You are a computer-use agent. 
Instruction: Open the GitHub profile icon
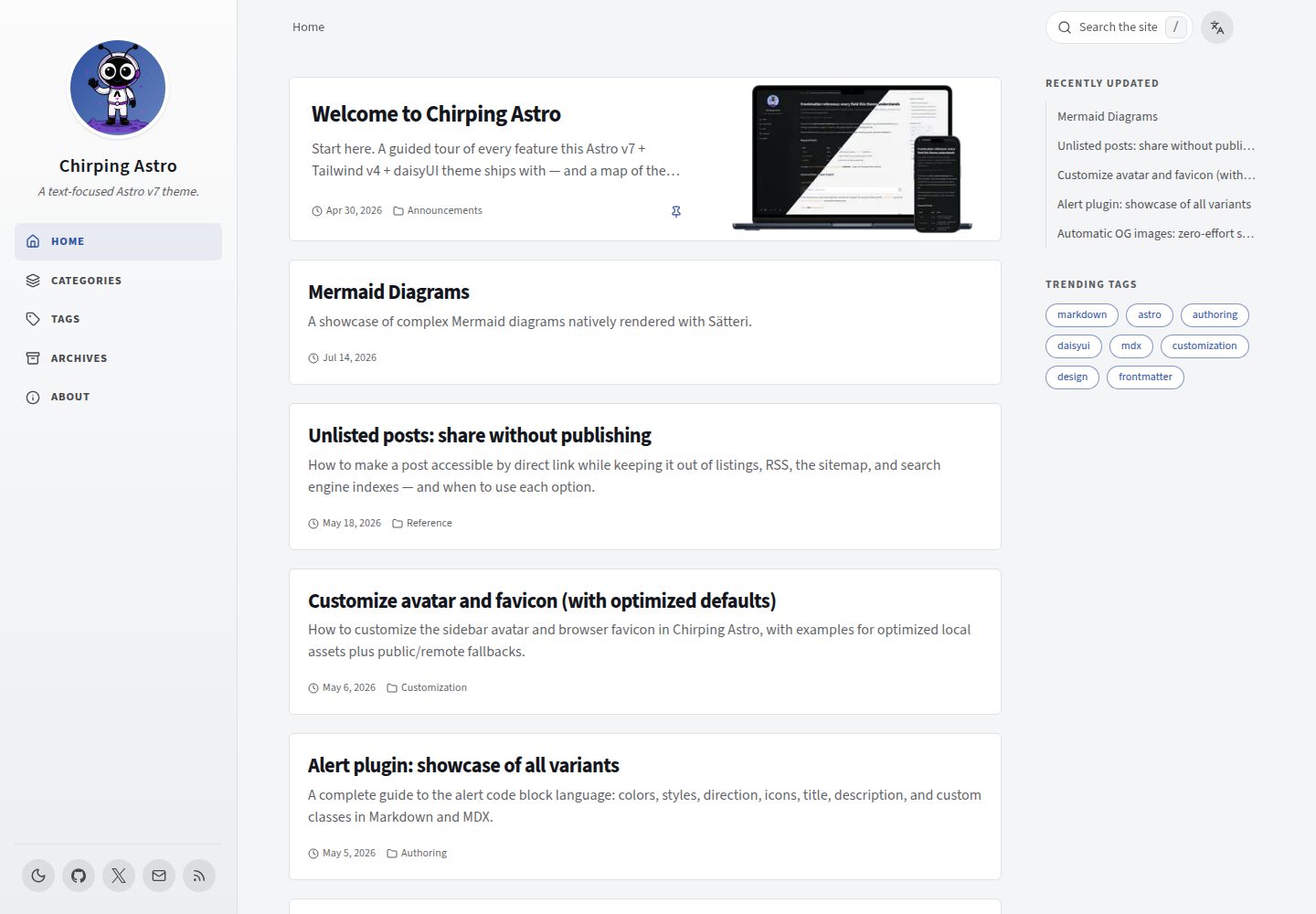click(79, 876)
